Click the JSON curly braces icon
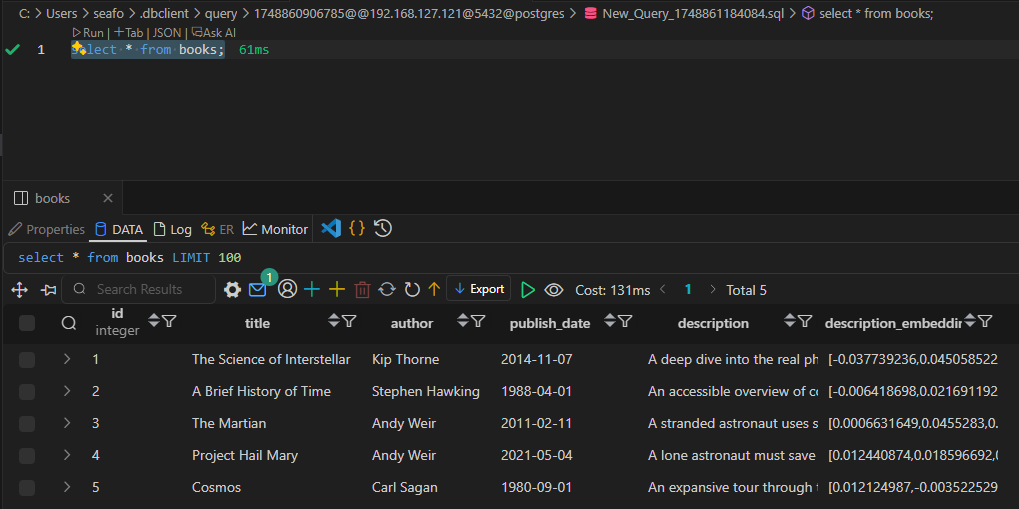This screenshot has height=509, width=1019. point(357,229)
